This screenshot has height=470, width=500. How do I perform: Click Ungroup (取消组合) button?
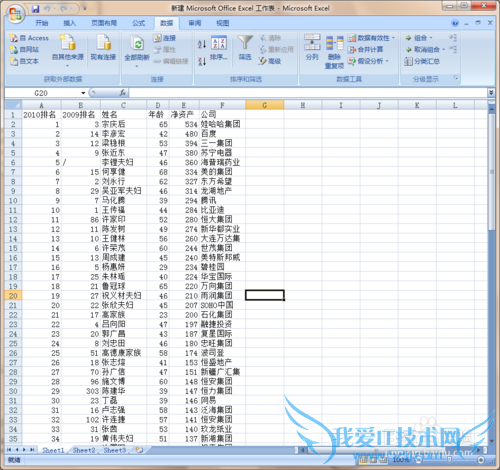click(x=425, y=50)
